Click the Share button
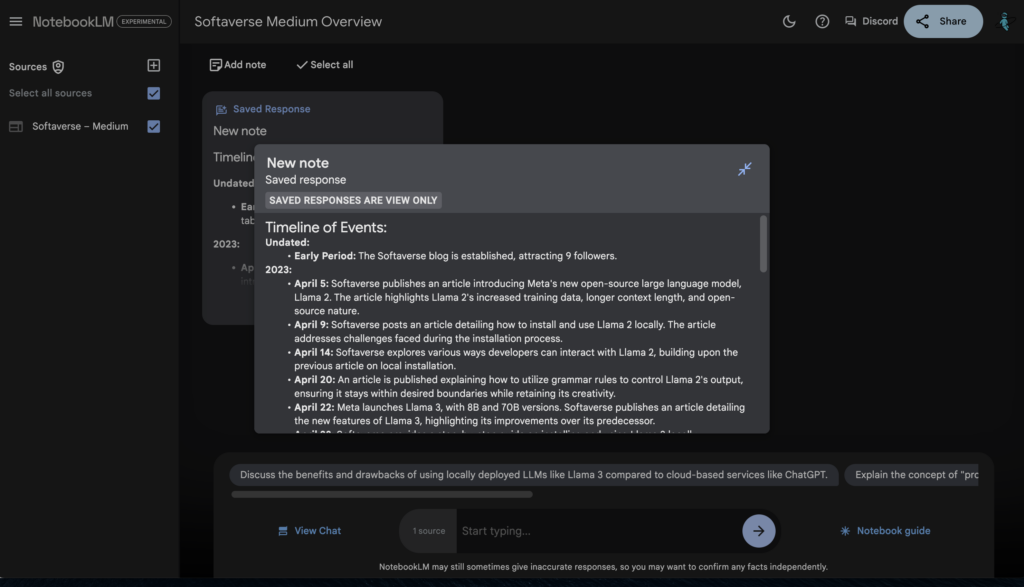The height and width of the screenshot is (587, 1024). coord(942,21)
